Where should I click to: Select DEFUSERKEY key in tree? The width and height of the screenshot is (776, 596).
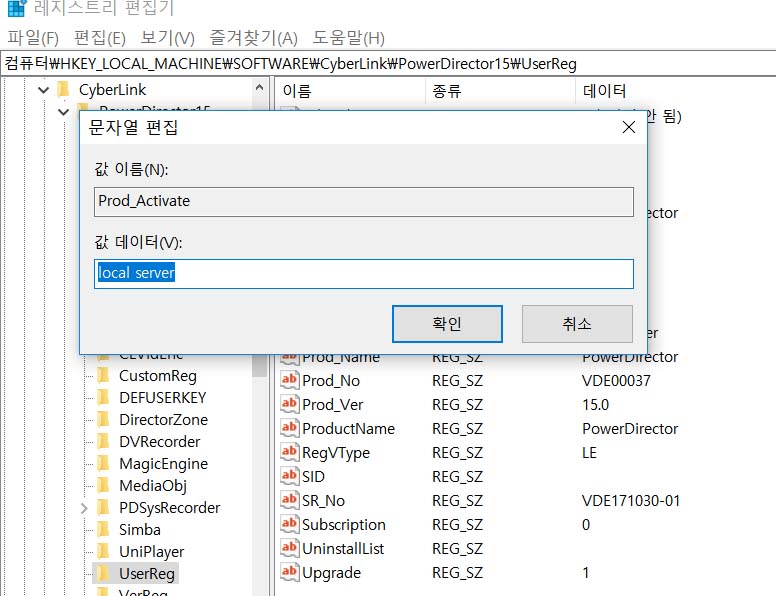point(162,397)
